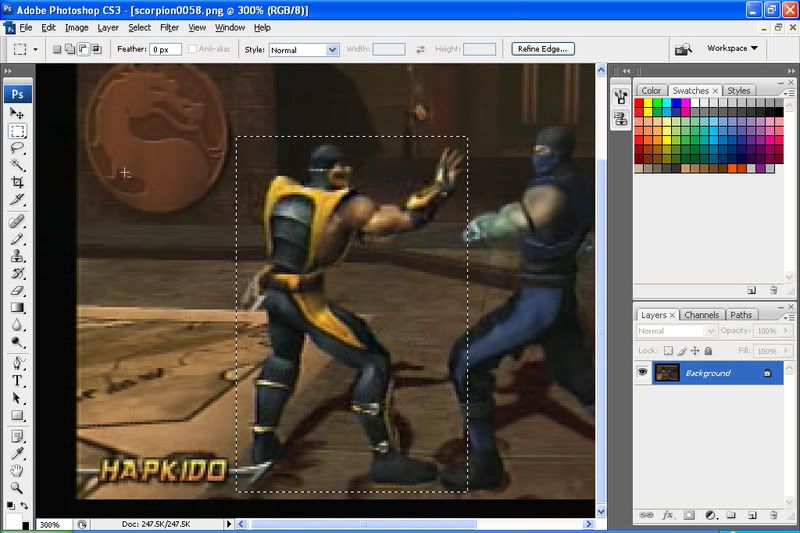Select the History Brush tool
800x533 pixels.
(x=17, y=273)
